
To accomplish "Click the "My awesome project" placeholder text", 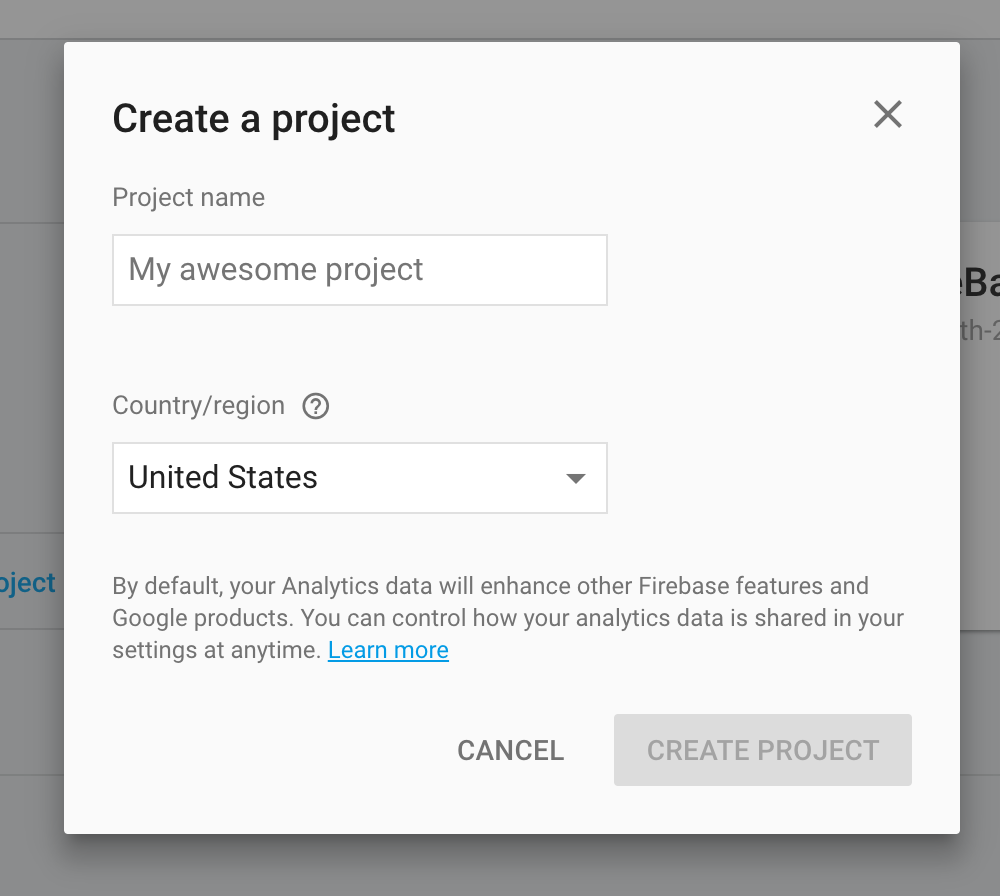I will pyautogui.click(x=276, y=270).
